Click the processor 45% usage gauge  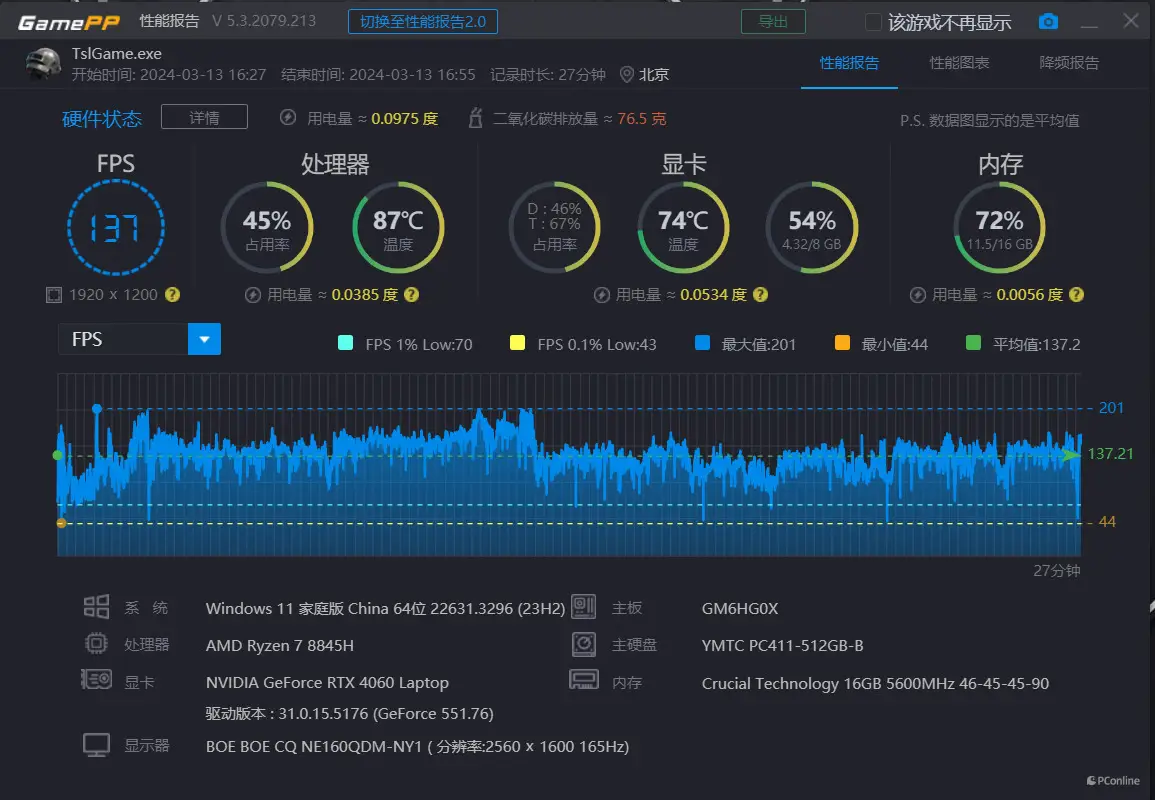[267, 227]
